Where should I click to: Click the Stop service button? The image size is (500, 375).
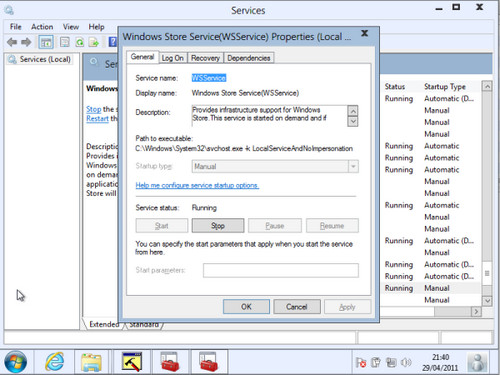click(218, 226)
